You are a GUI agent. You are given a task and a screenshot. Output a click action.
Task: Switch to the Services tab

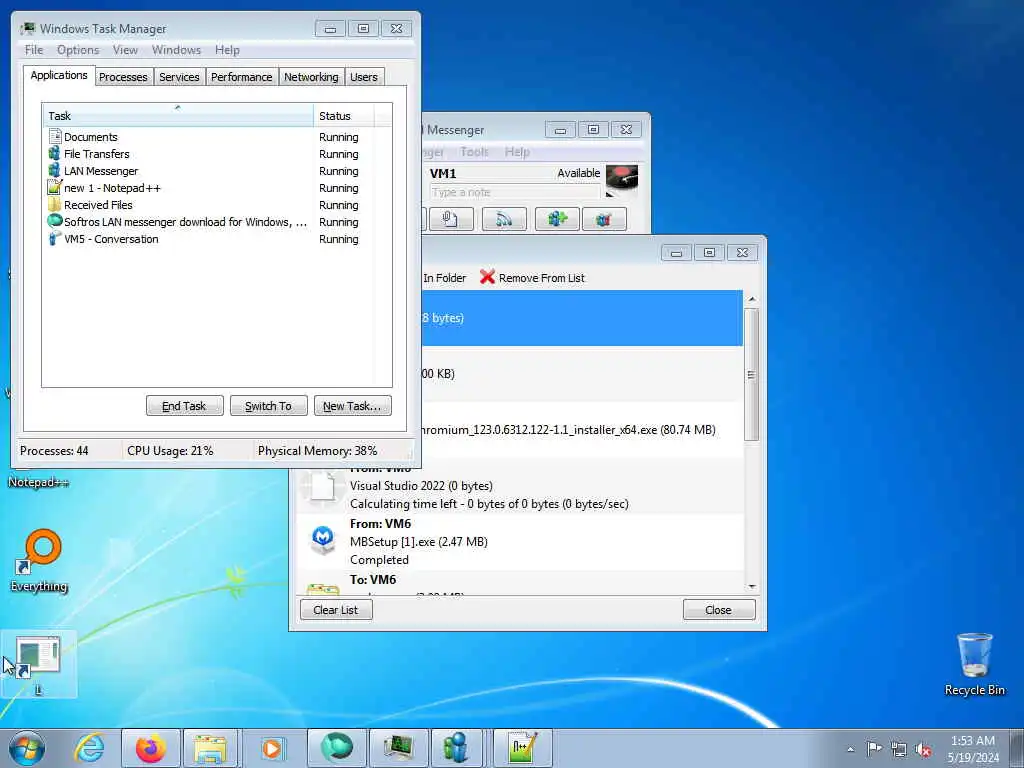click(x=180, y=77)
